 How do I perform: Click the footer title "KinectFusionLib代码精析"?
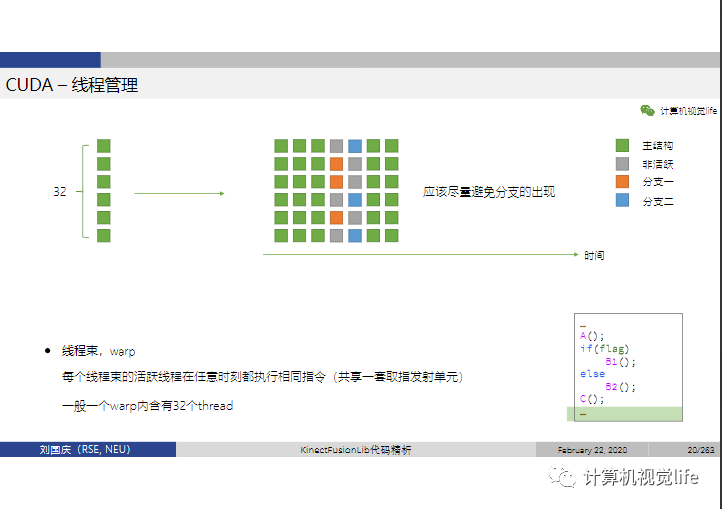[355, 450]
